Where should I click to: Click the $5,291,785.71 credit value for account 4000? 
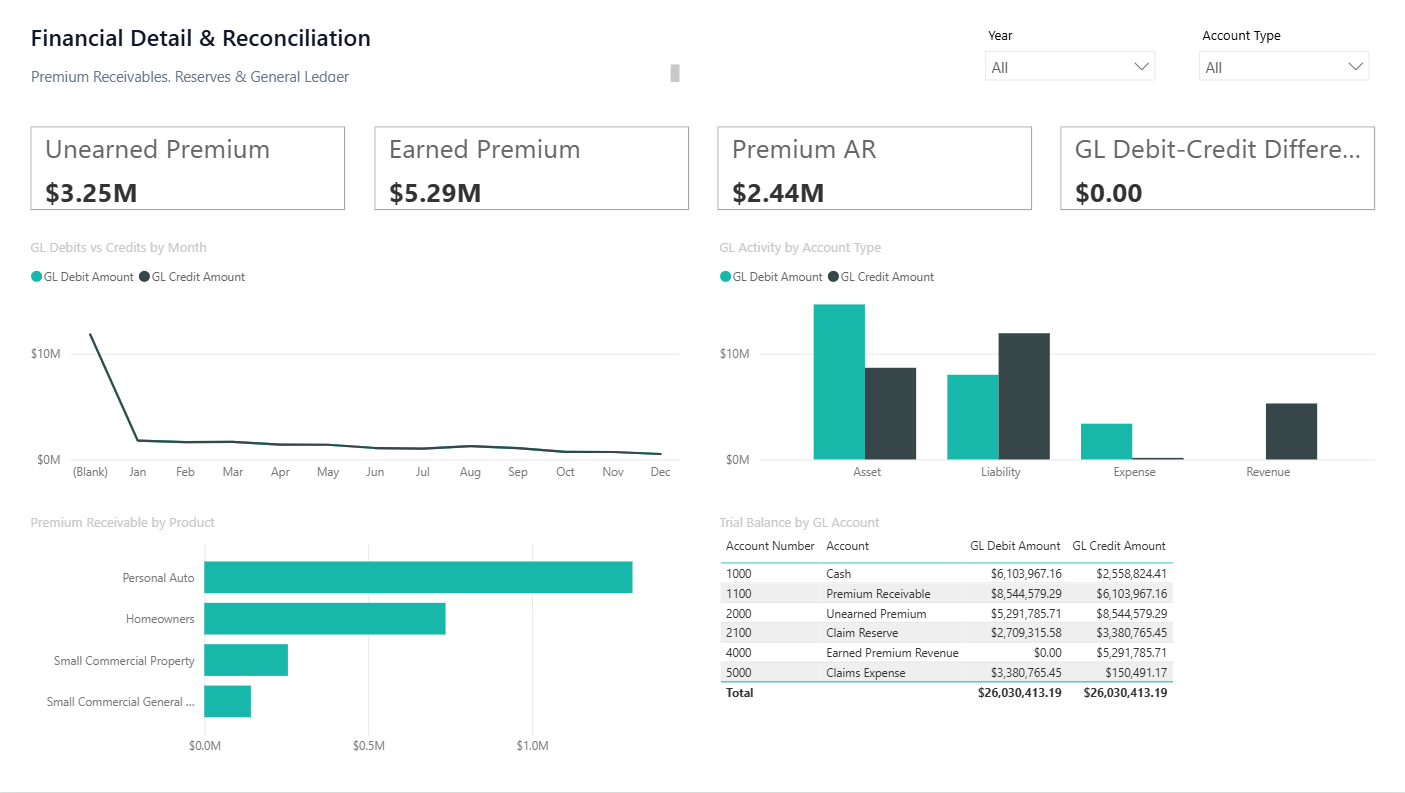click(1131, 653)
